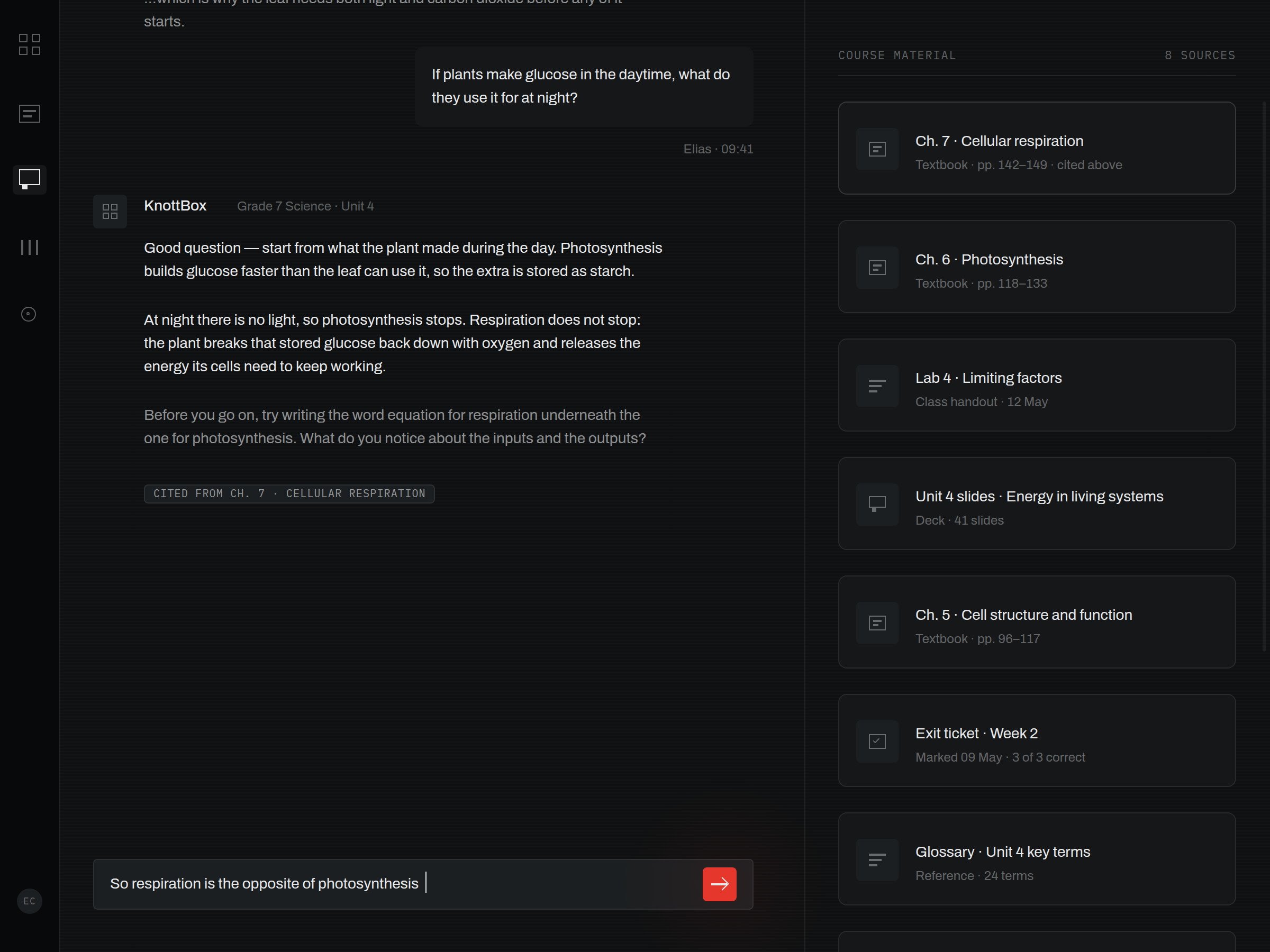Open the Glossary Unit 4 key terms card
The image size is (1270, 952).
tap(1037, 859)
